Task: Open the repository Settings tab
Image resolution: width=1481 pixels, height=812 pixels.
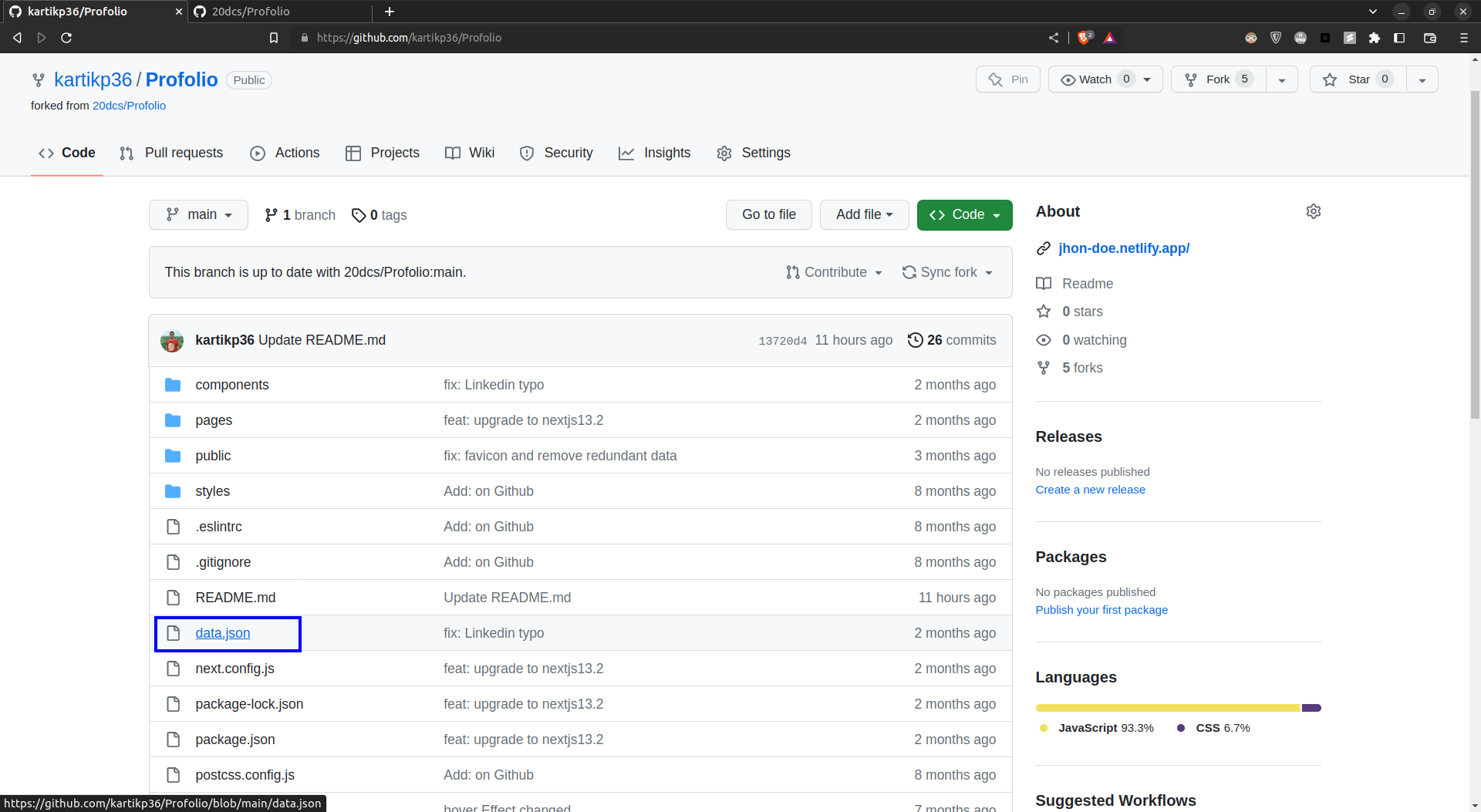Action: (754, 153)
